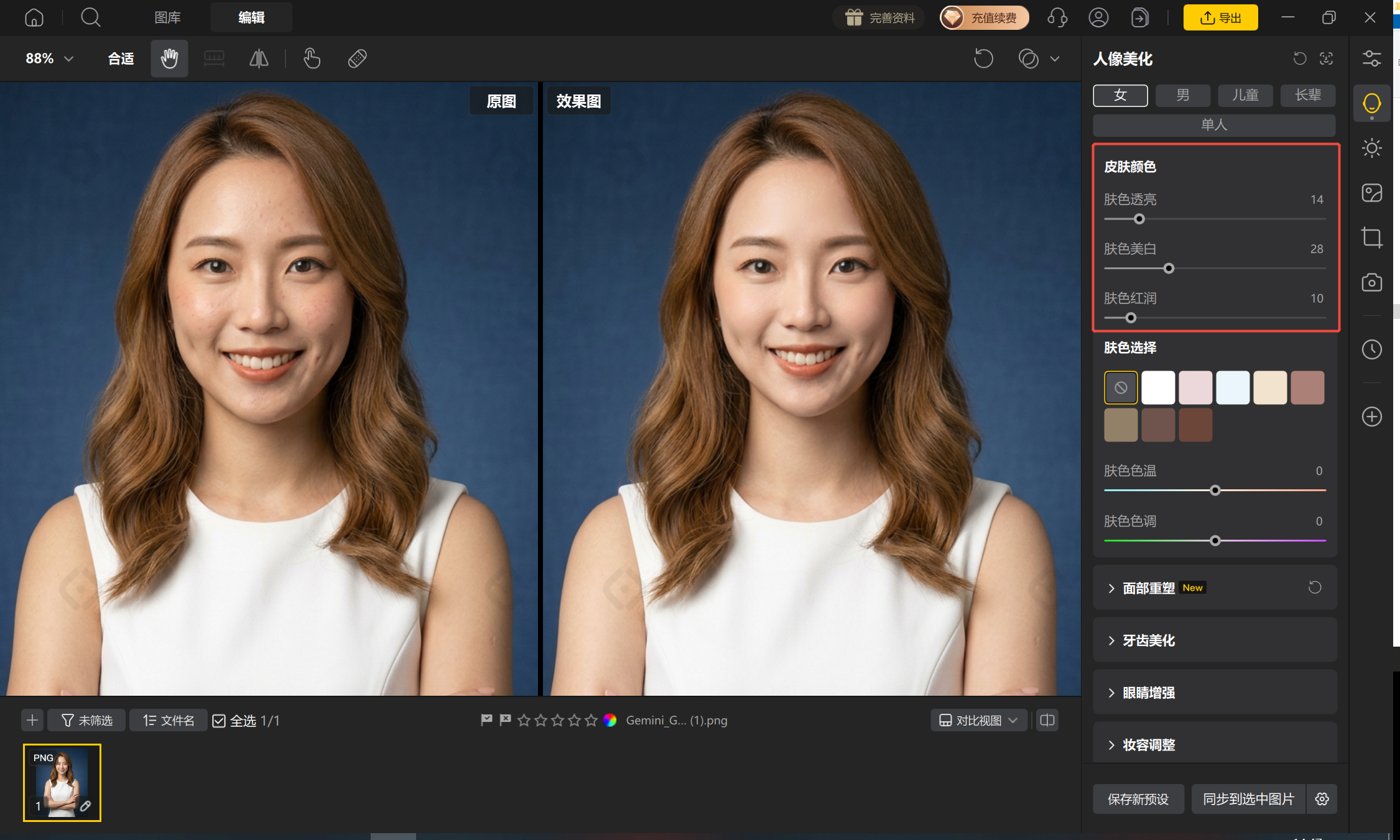Pick the light pink skin tone swatch

[1195, 387]
